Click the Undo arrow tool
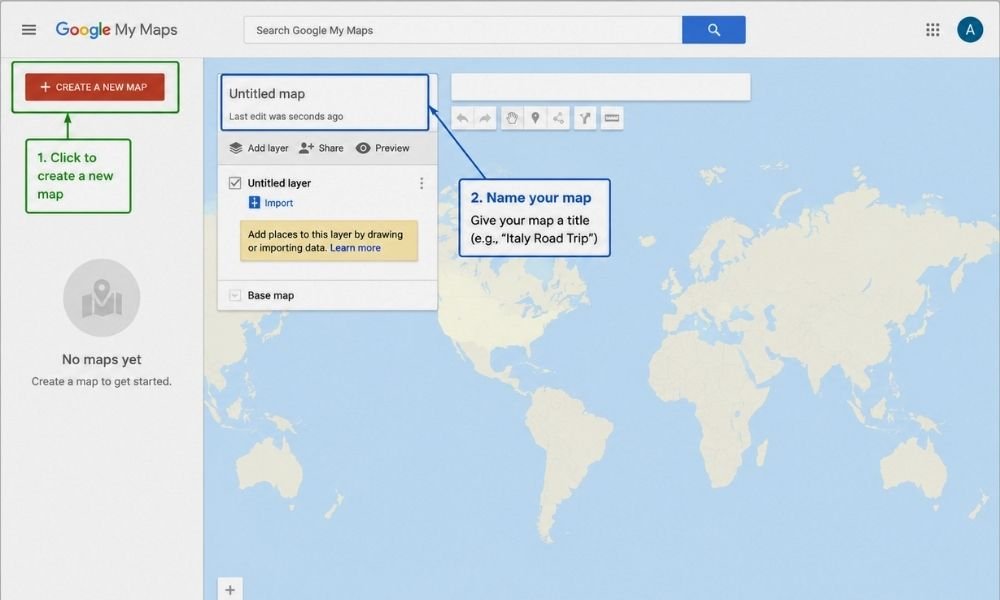The width and height of the screenshot is (1000, 600). [x=462, y=118]
